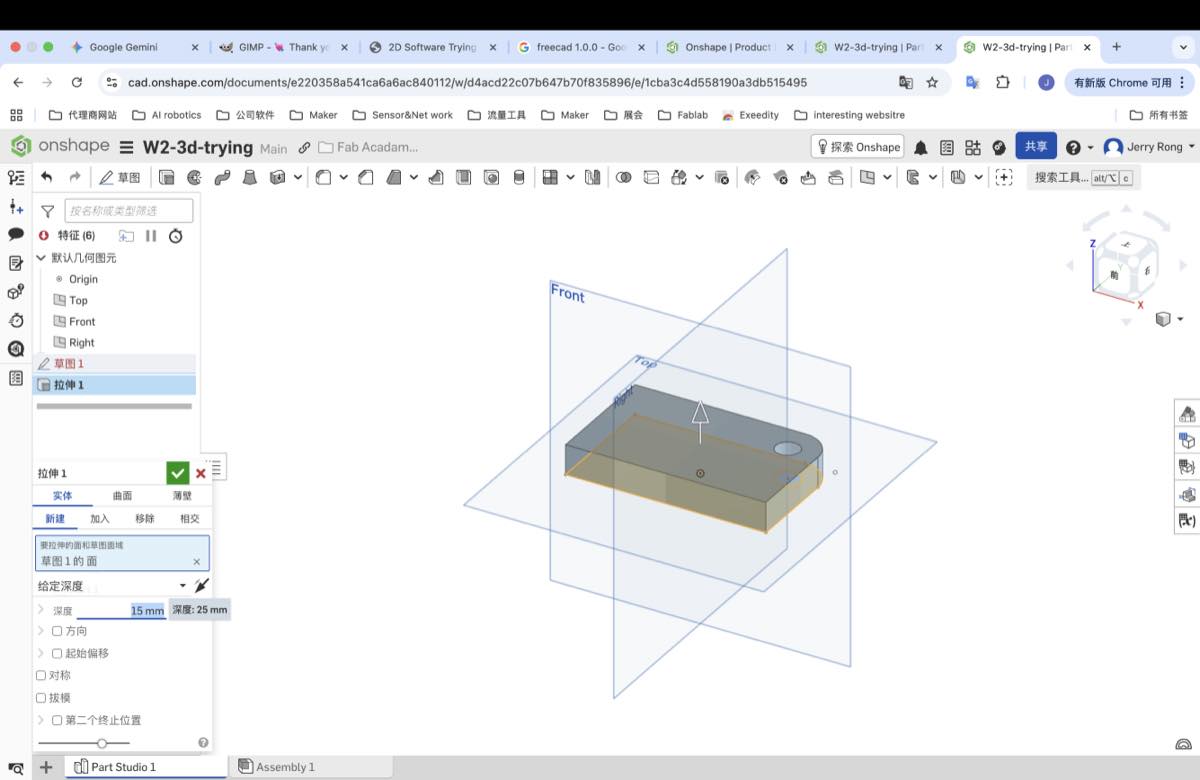Switch to the 实体 tab

62,495
